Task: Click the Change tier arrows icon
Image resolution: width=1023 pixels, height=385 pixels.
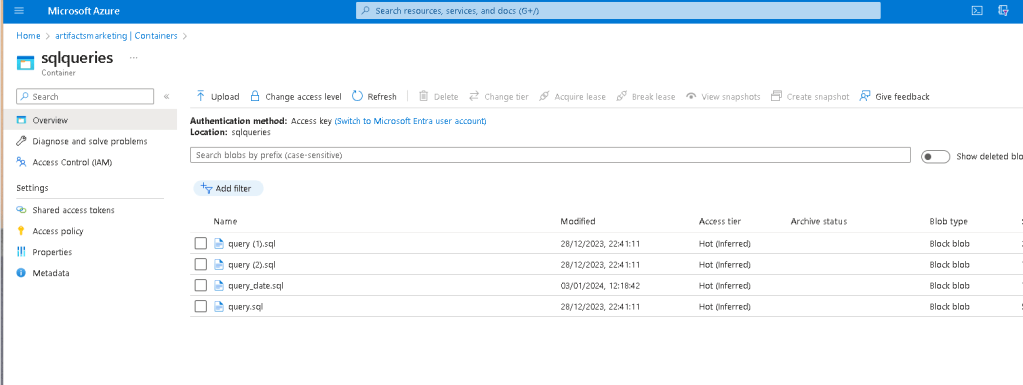Action: point(474,96)
